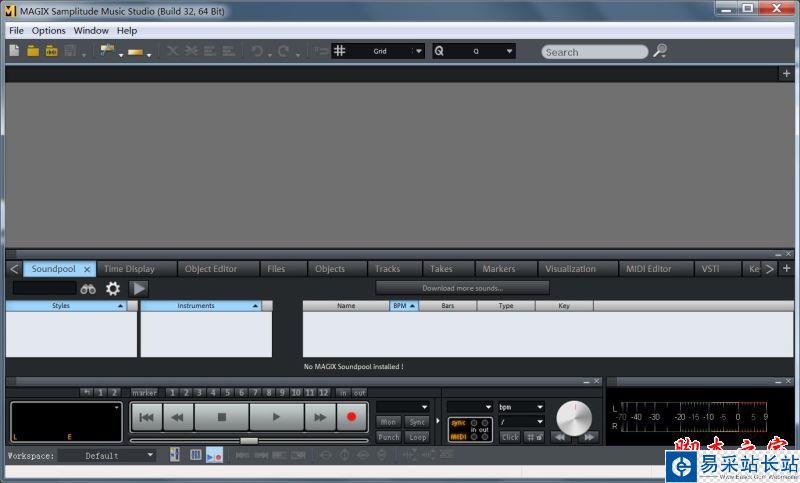800x483 pixels.
Task: Open Soundpool settings with the gear icon
Action: [x=113, y=289]
